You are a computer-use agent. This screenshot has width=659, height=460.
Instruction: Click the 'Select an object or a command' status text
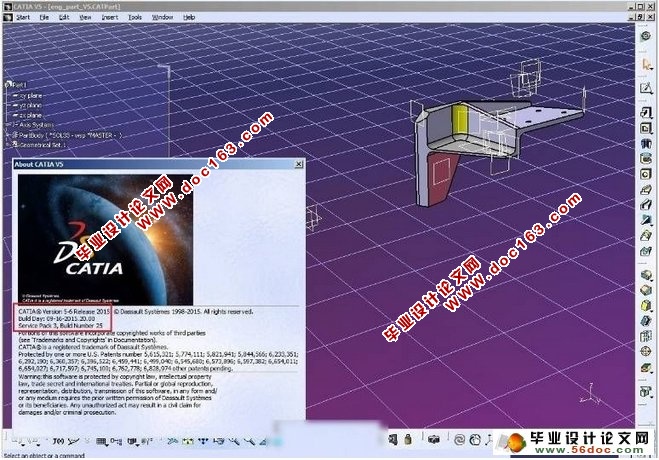44,456
